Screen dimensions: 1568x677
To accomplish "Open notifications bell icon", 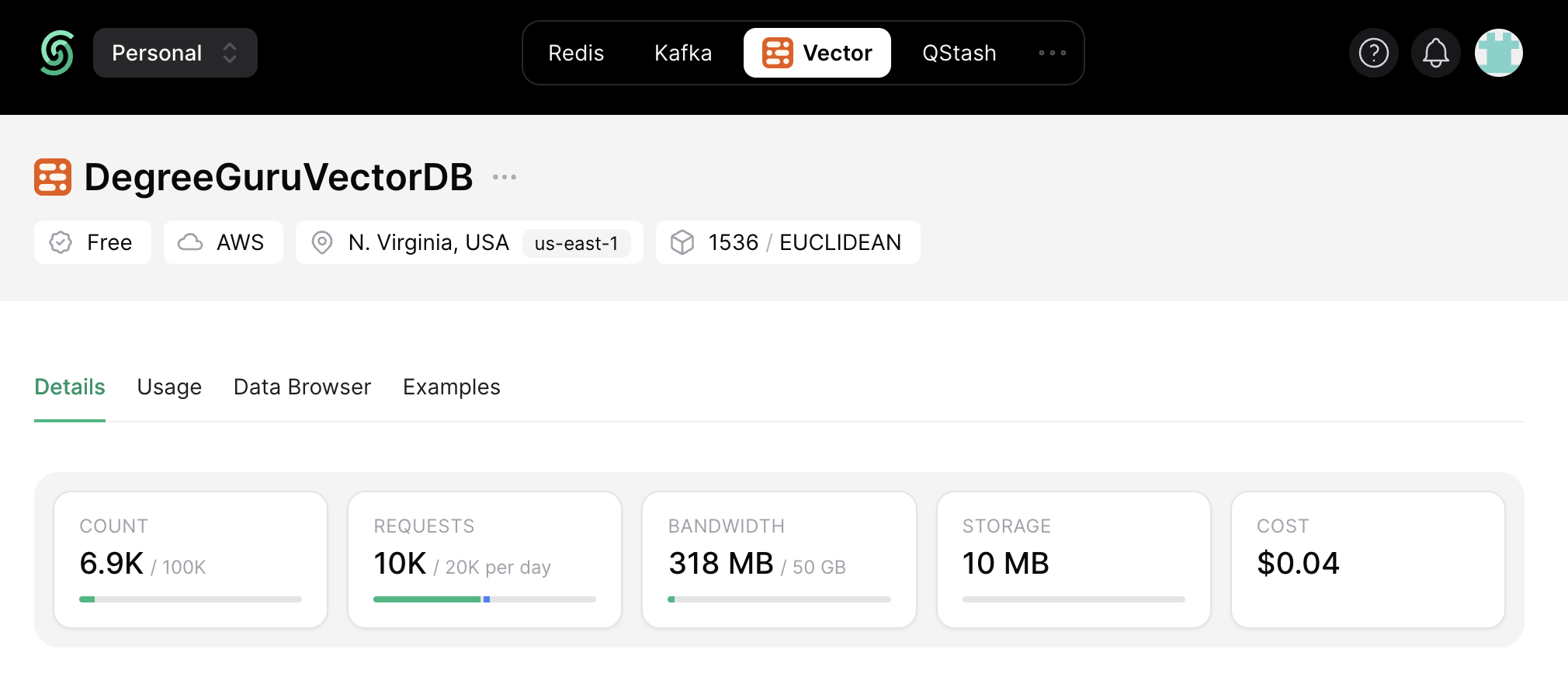I will tap(1436, 53).
